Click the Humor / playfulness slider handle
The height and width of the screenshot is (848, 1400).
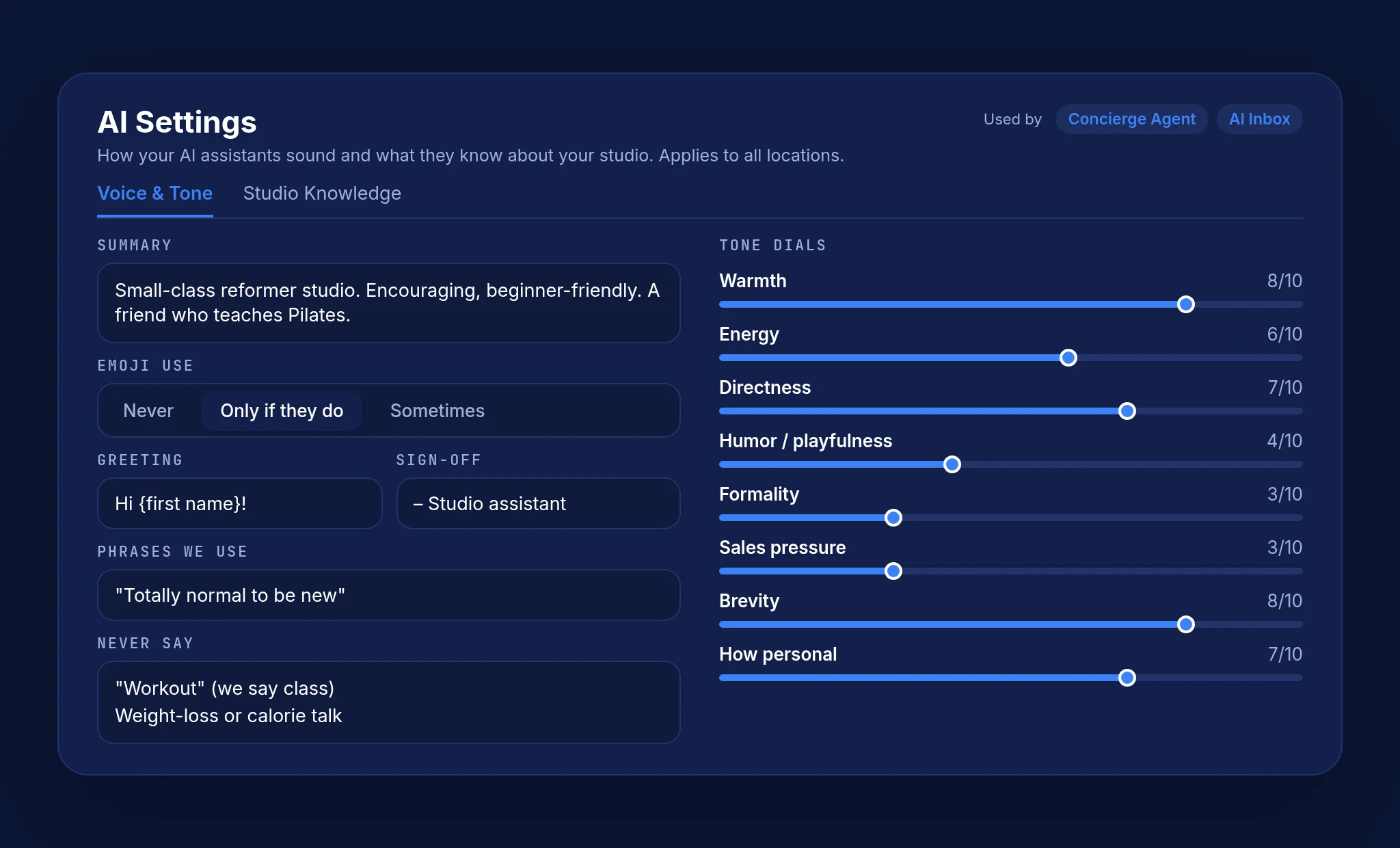point(952,464)
